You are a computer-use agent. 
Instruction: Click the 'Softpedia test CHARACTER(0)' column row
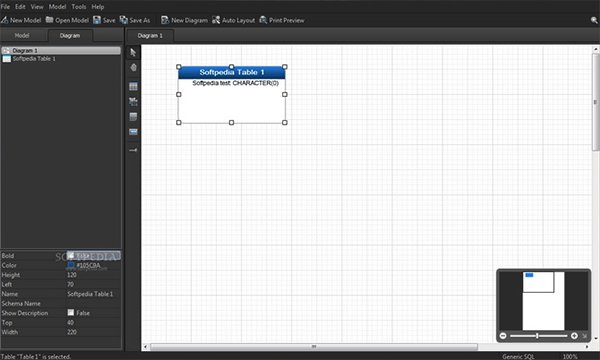235,83
